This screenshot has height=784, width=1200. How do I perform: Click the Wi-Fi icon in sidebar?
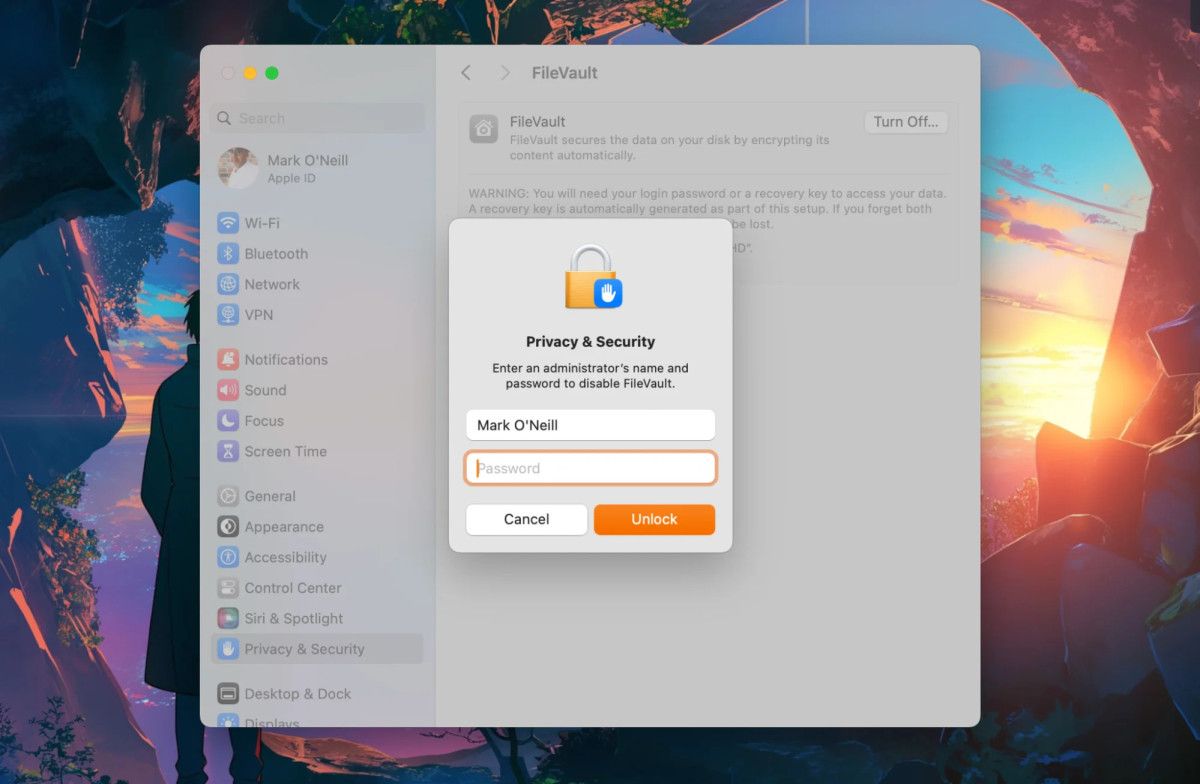[x=228, y=223]
